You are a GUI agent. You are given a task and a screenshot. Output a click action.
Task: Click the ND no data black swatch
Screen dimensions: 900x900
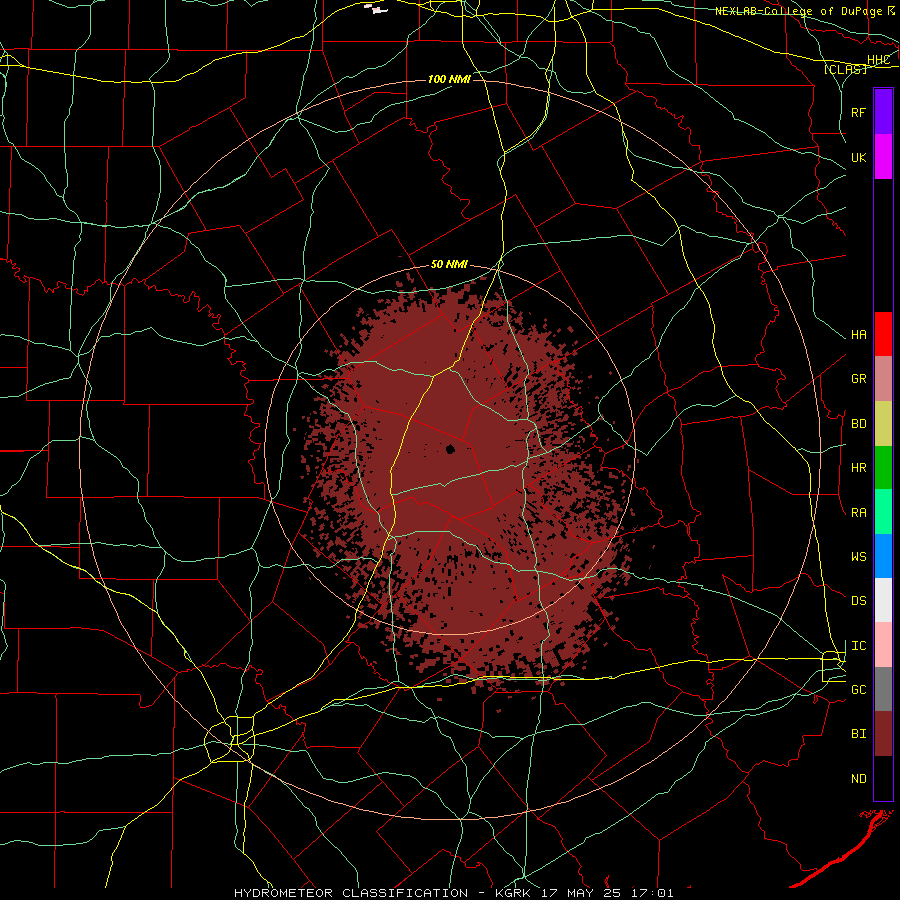(x=883, y=778)
